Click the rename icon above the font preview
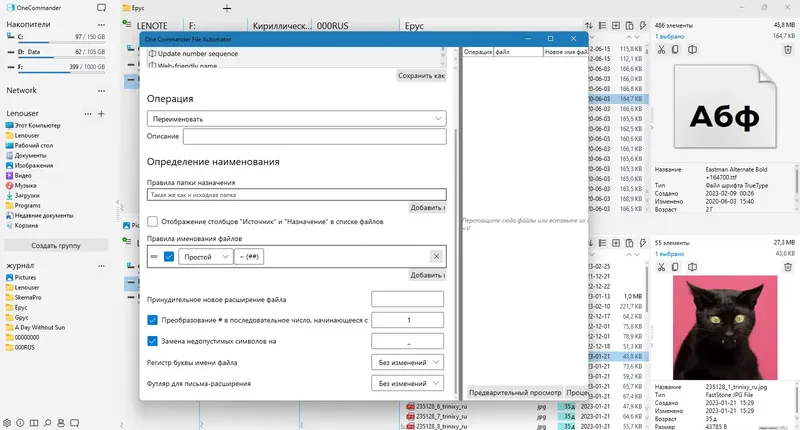The width and height of the screenshot is (800, 430). point(692,49)
